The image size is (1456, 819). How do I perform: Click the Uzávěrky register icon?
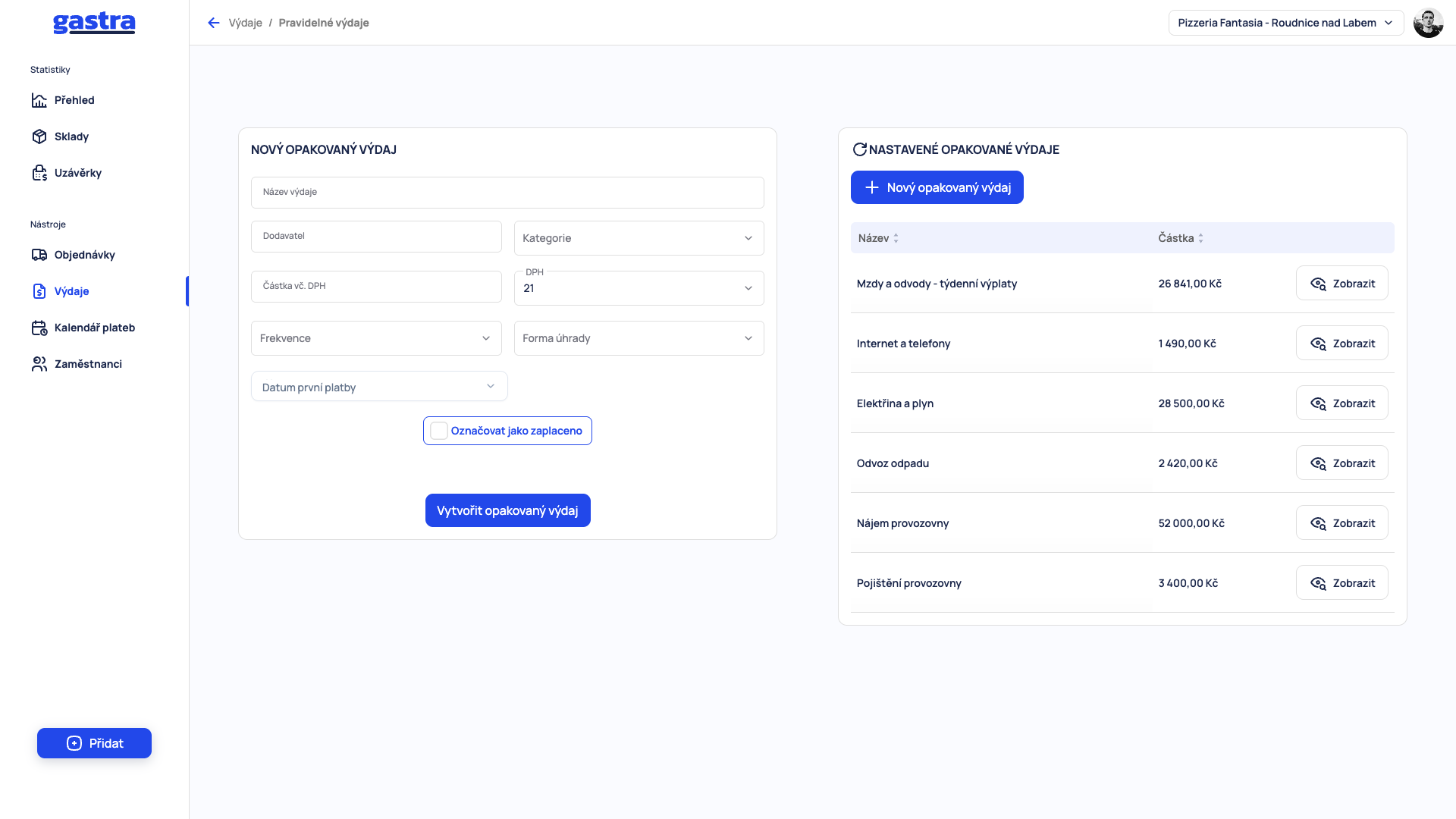pyautogui.click(x=39, y=173)
